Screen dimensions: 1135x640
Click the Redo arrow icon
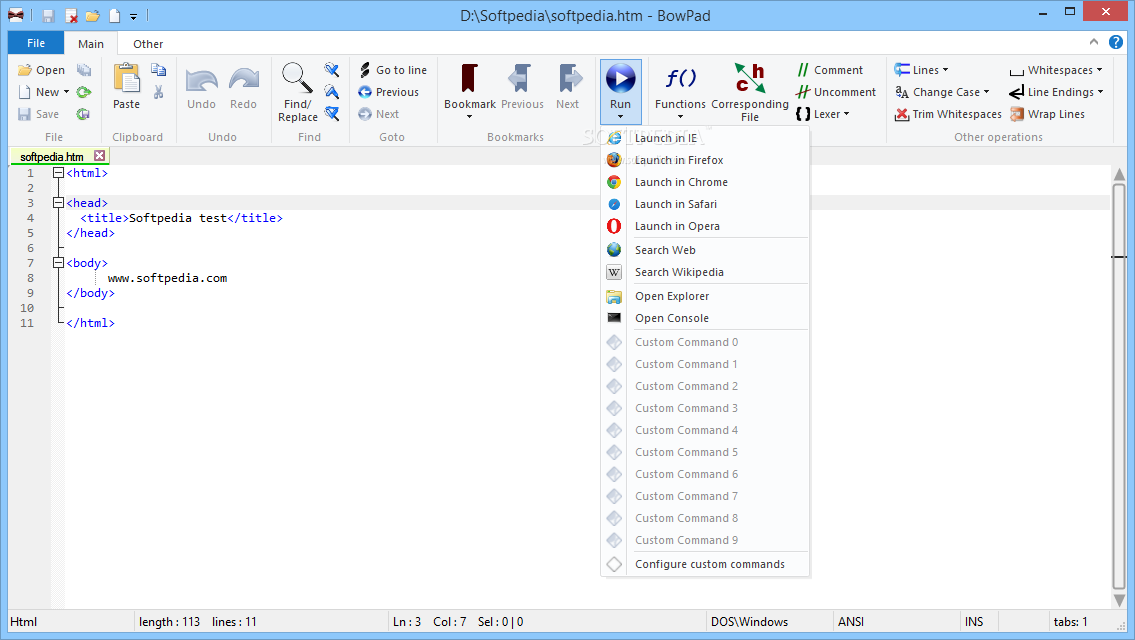click(244, 80)
